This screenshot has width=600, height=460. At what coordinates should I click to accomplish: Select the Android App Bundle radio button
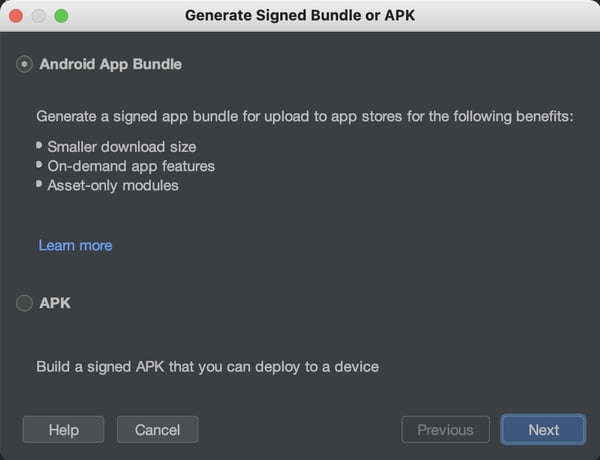pos(24,64)
